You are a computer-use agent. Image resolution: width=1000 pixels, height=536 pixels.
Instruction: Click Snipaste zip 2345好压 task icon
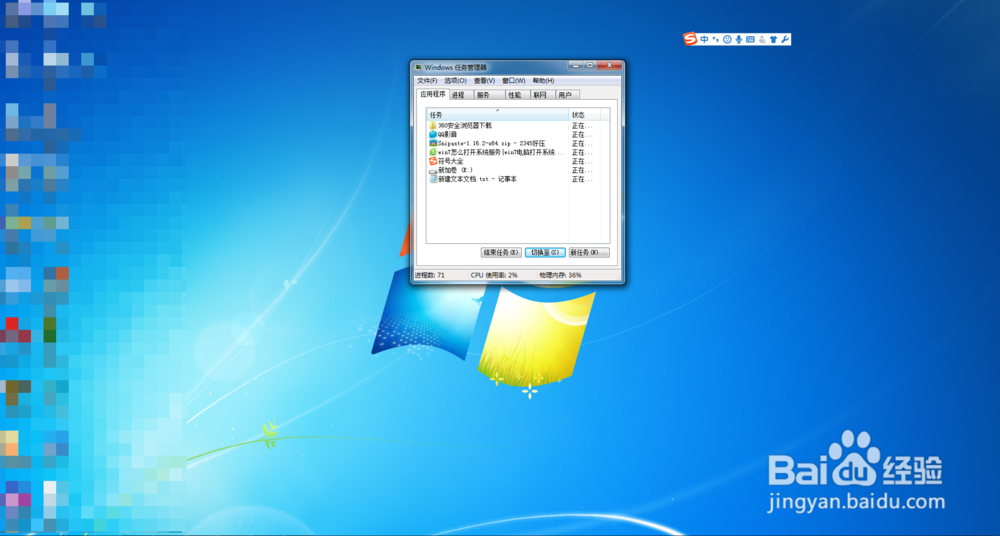point(433,144)
